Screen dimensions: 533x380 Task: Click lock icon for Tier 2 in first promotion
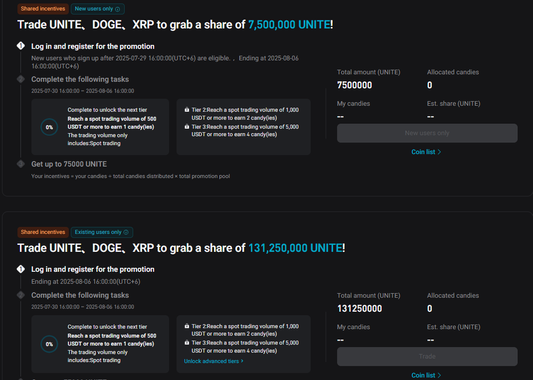187,110
